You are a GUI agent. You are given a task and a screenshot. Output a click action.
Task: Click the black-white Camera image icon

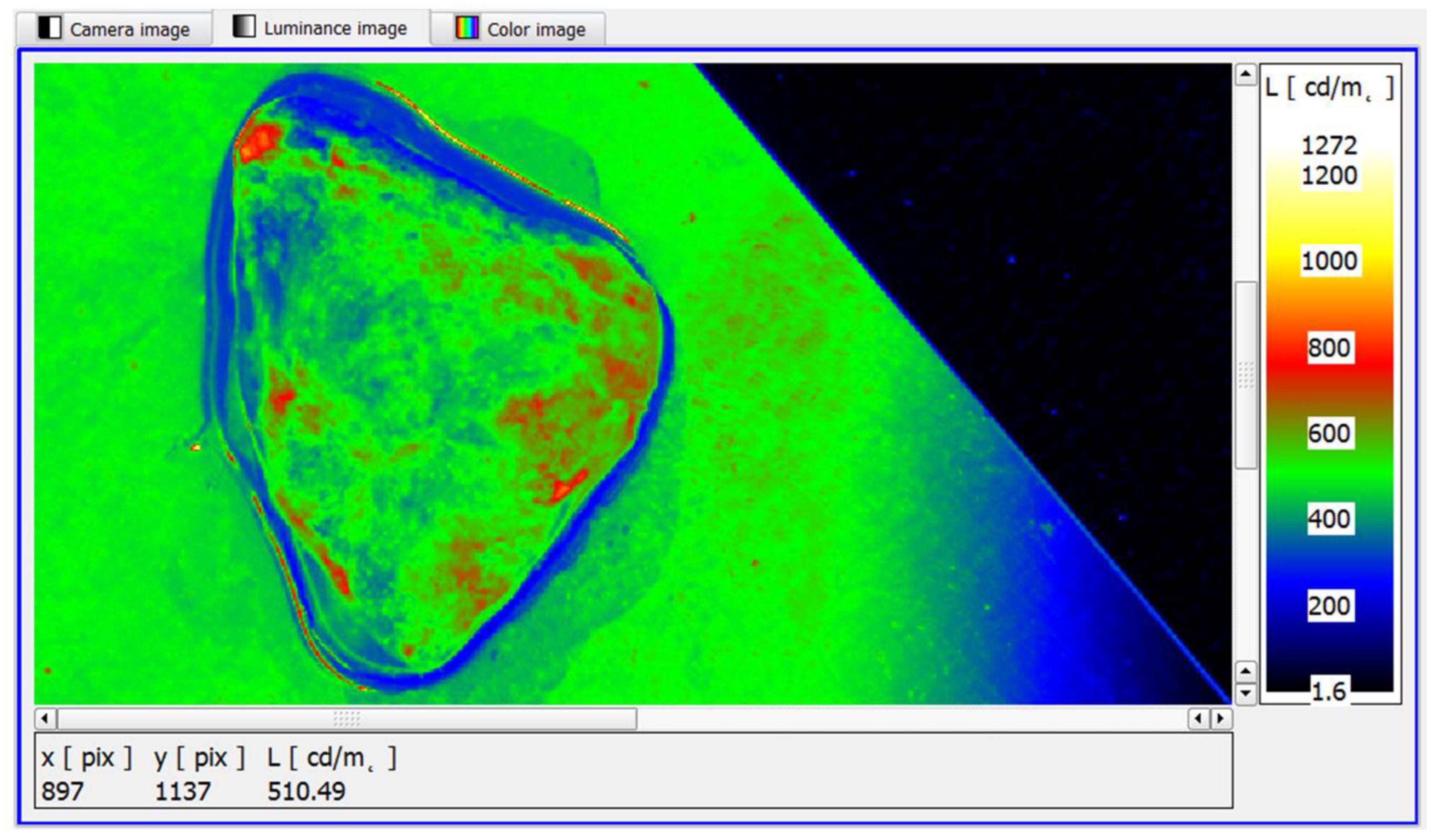[49, 28]
